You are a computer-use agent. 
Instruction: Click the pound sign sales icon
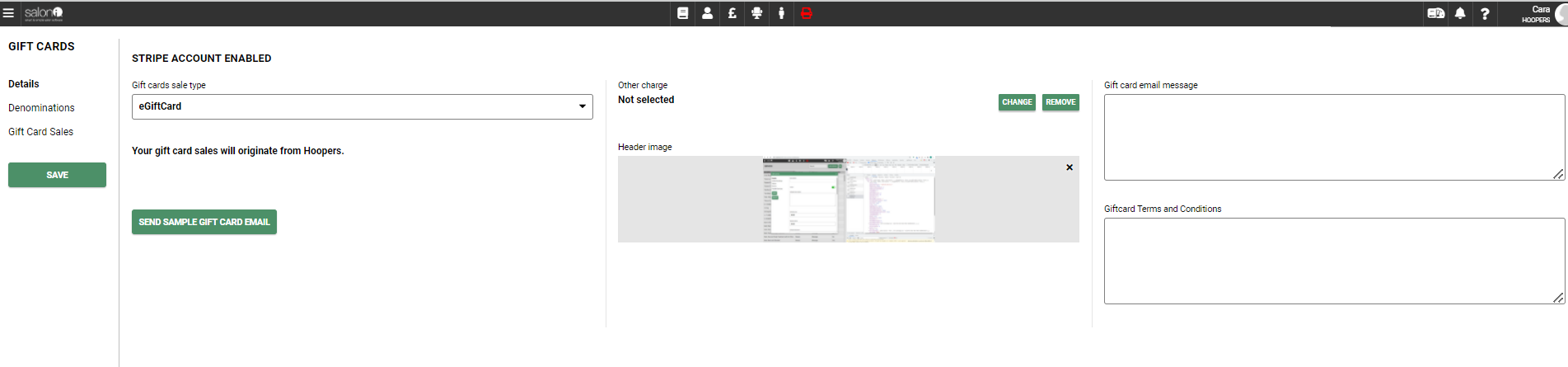click(x=732, y=13)
